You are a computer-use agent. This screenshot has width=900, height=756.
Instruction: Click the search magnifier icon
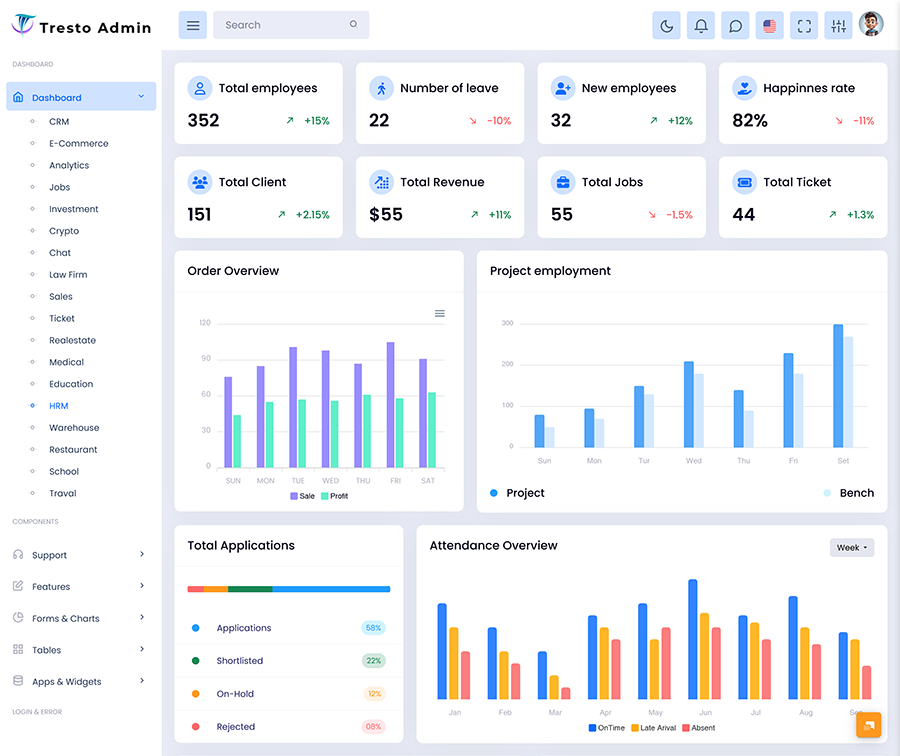[x=354, y=24]
